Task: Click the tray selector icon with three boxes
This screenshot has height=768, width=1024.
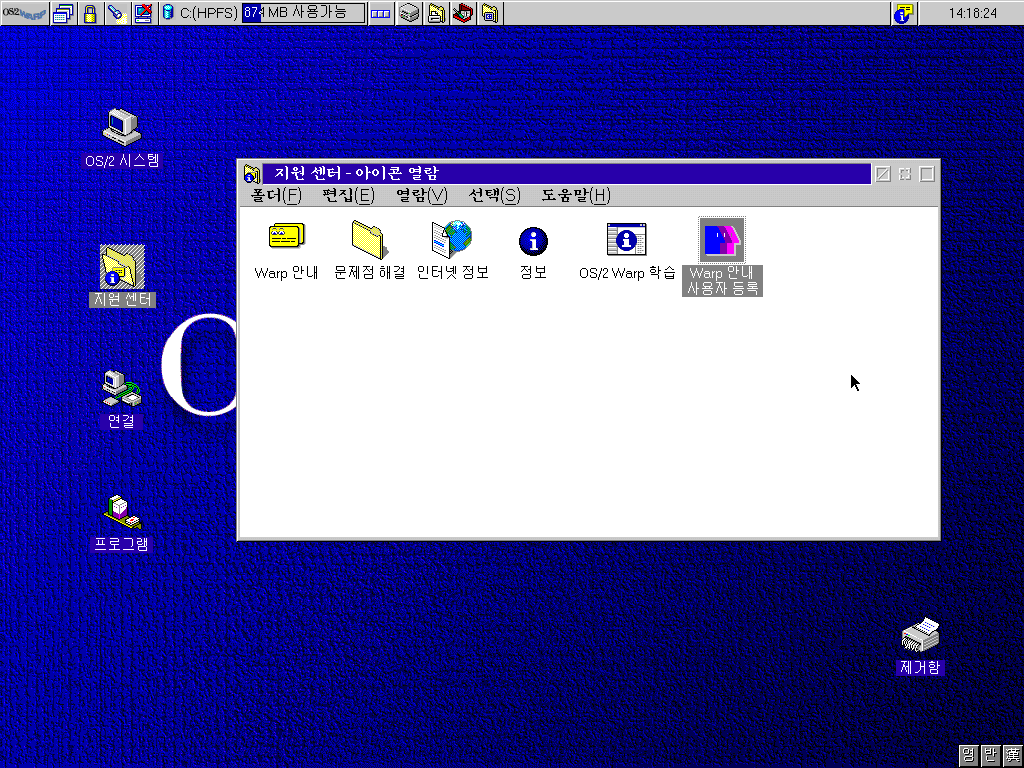Action: tap(381, 13)
